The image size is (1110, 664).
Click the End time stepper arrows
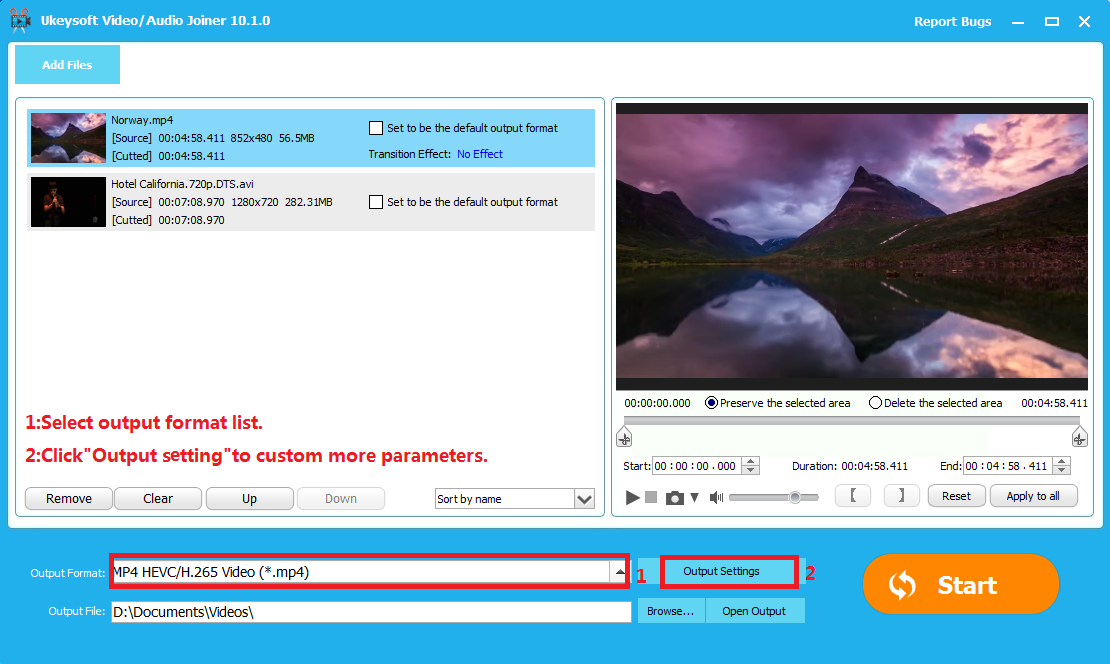1061,466
